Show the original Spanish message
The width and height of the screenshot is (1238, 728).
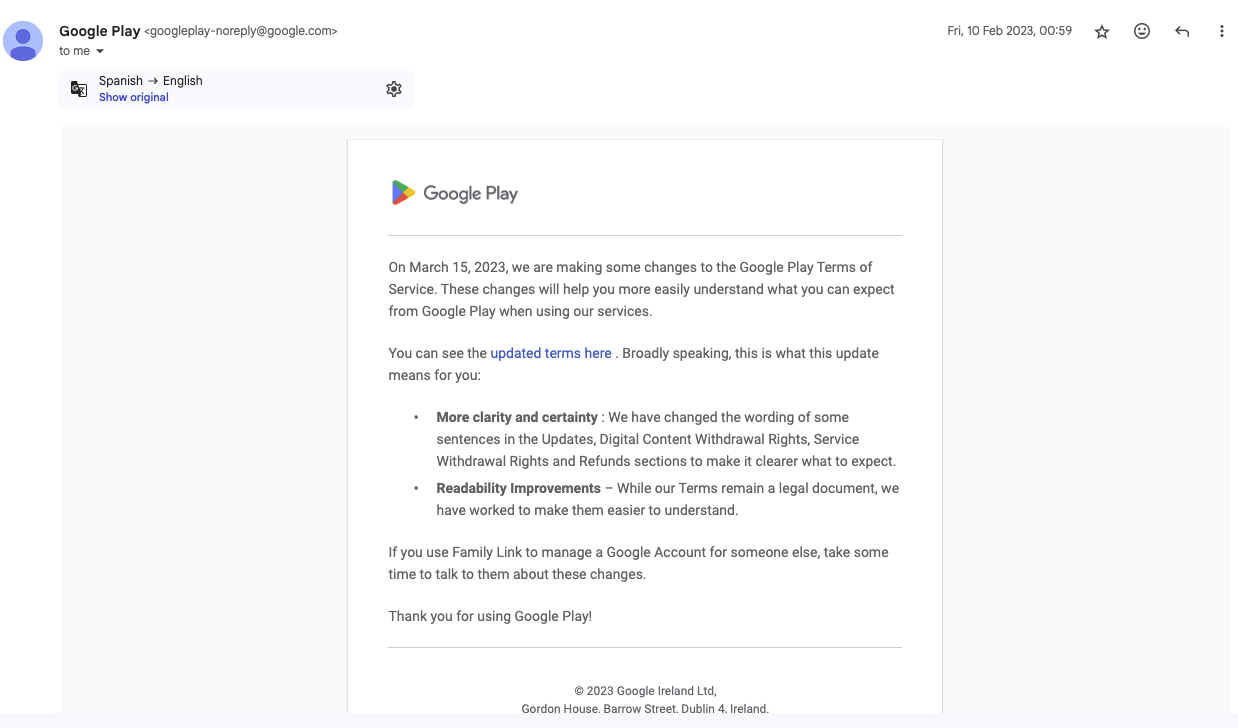134,97
